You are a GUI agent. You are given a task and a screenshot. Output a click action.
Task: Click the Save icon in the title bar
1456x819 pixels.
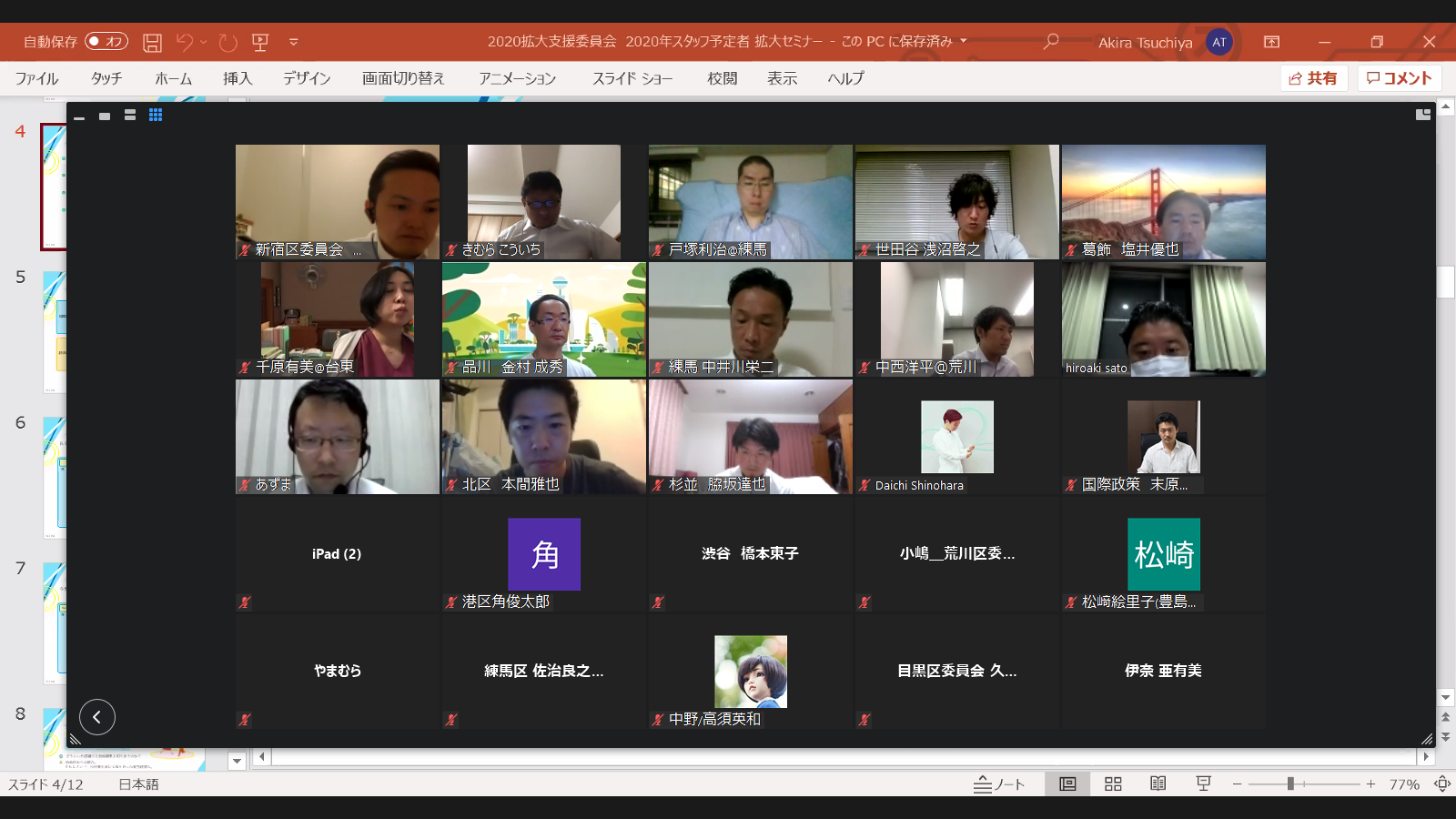point(153,42)
